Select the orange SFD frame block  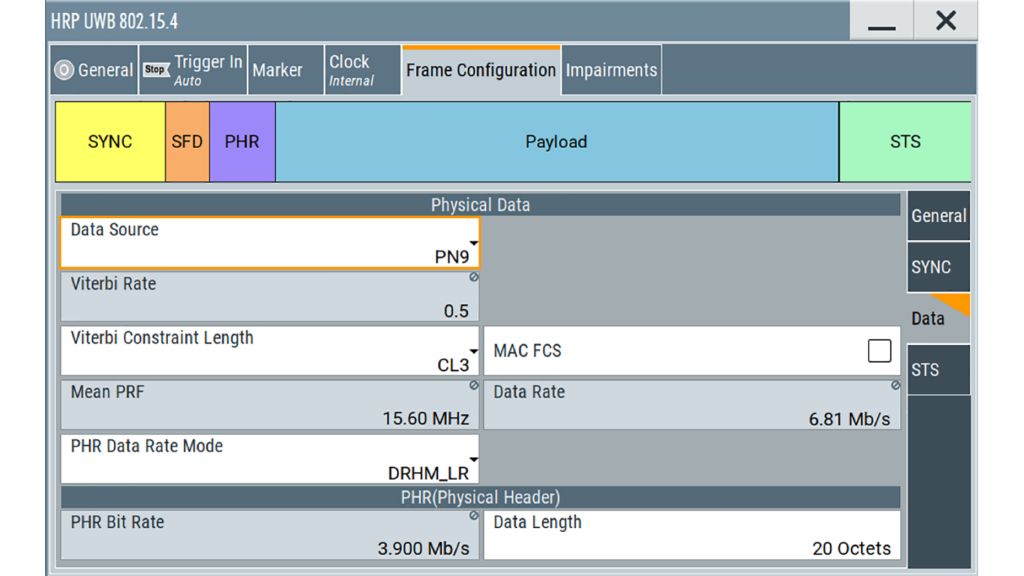pos(187,142)
